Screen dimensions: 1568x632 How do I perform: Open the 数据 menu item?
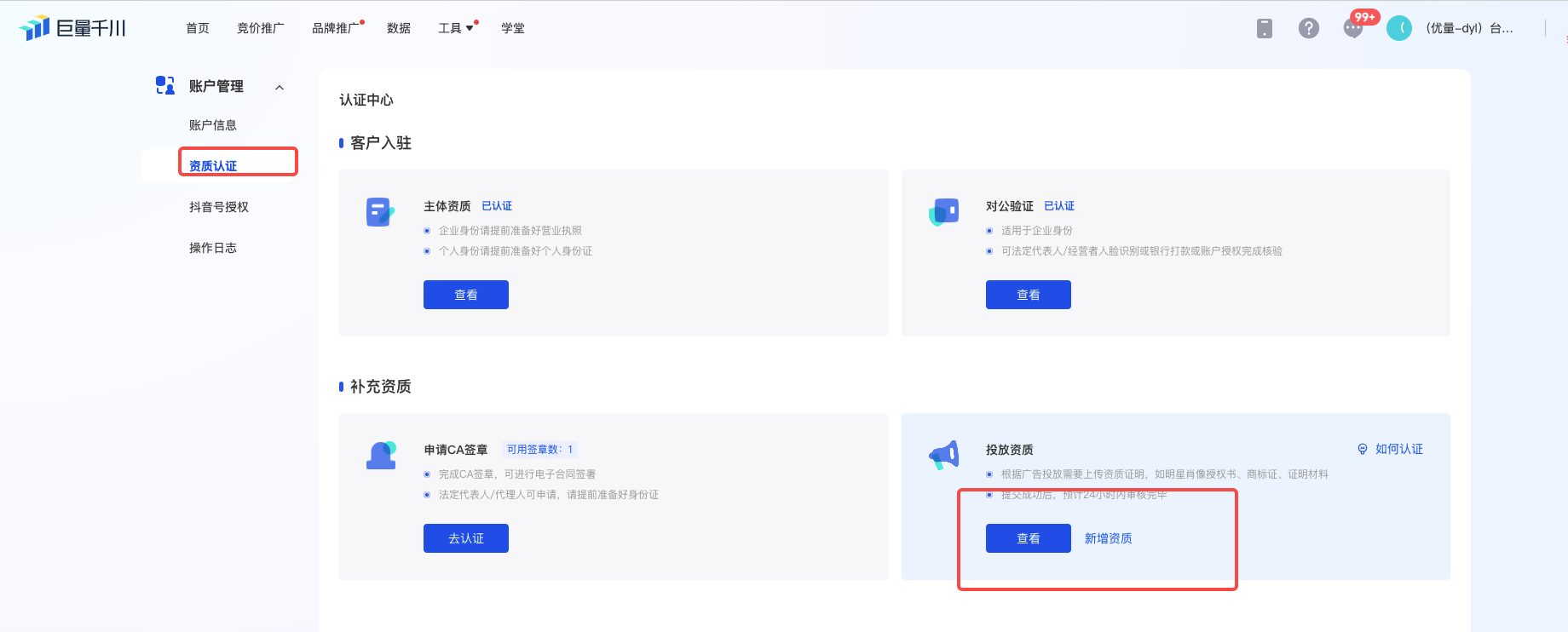click(399, 28)
